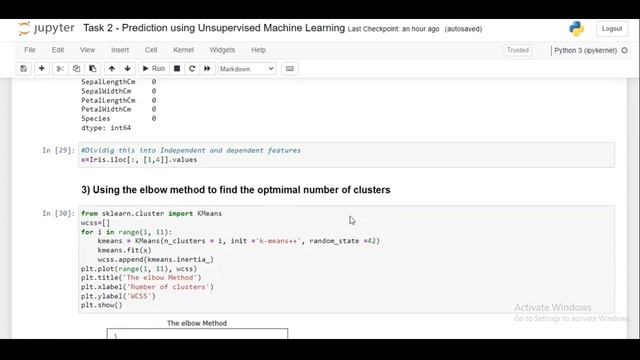Screen dimensions: 640x360
Task: Open the Insert menu
Action: (x=120, y=50)
